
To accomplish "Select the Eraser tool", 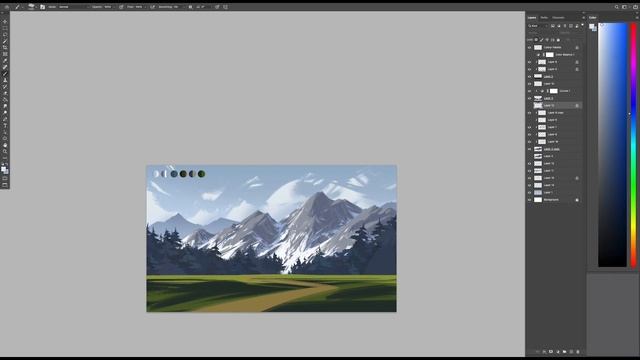I will point(5,93).
